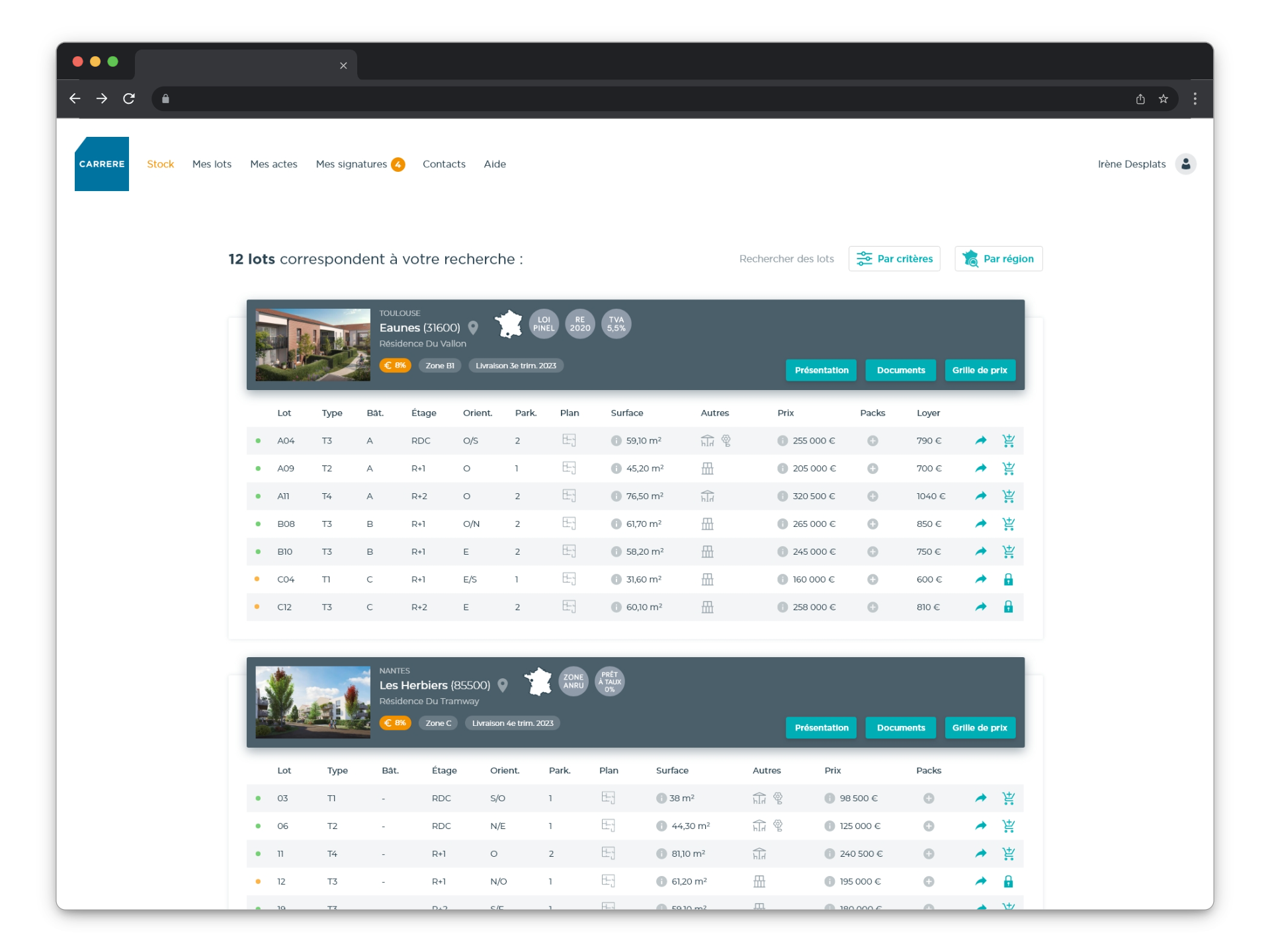Click the lock icon on lot C04
The width and height of the screenshot is (1270, 952).
tap(1008, 579)
